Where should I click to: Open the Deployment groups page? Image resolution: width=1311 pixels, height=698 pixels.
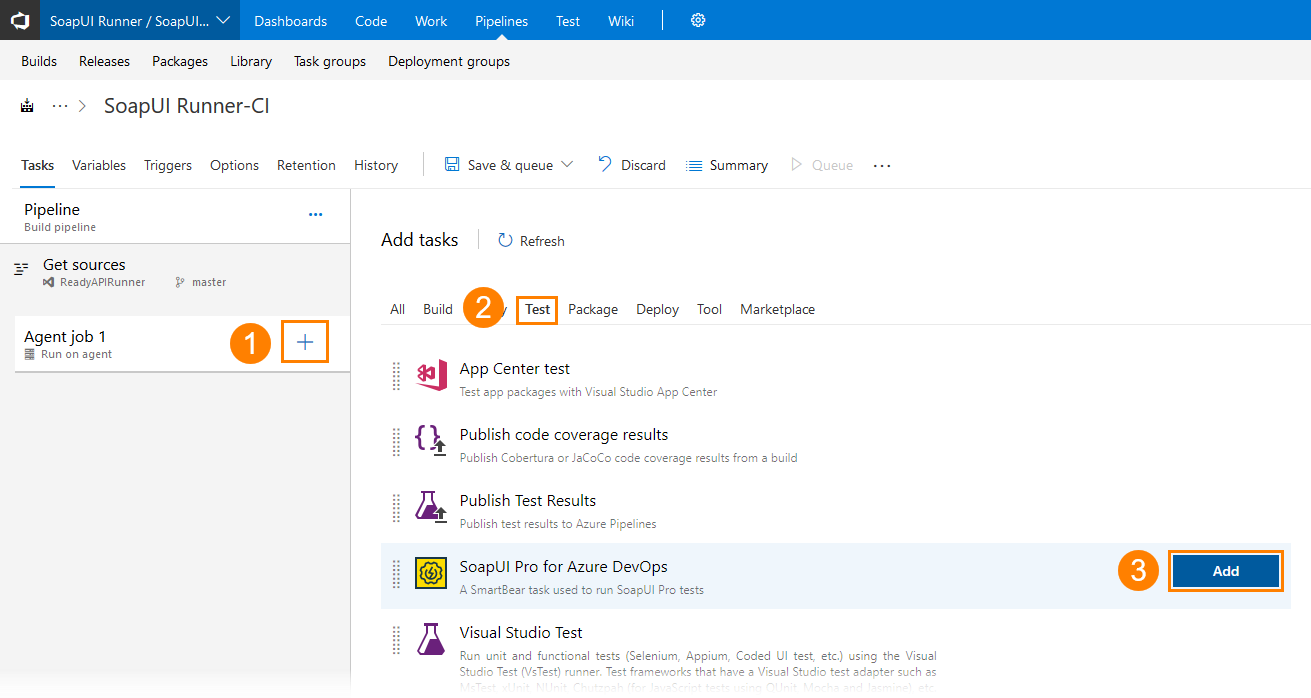point(449,61)
